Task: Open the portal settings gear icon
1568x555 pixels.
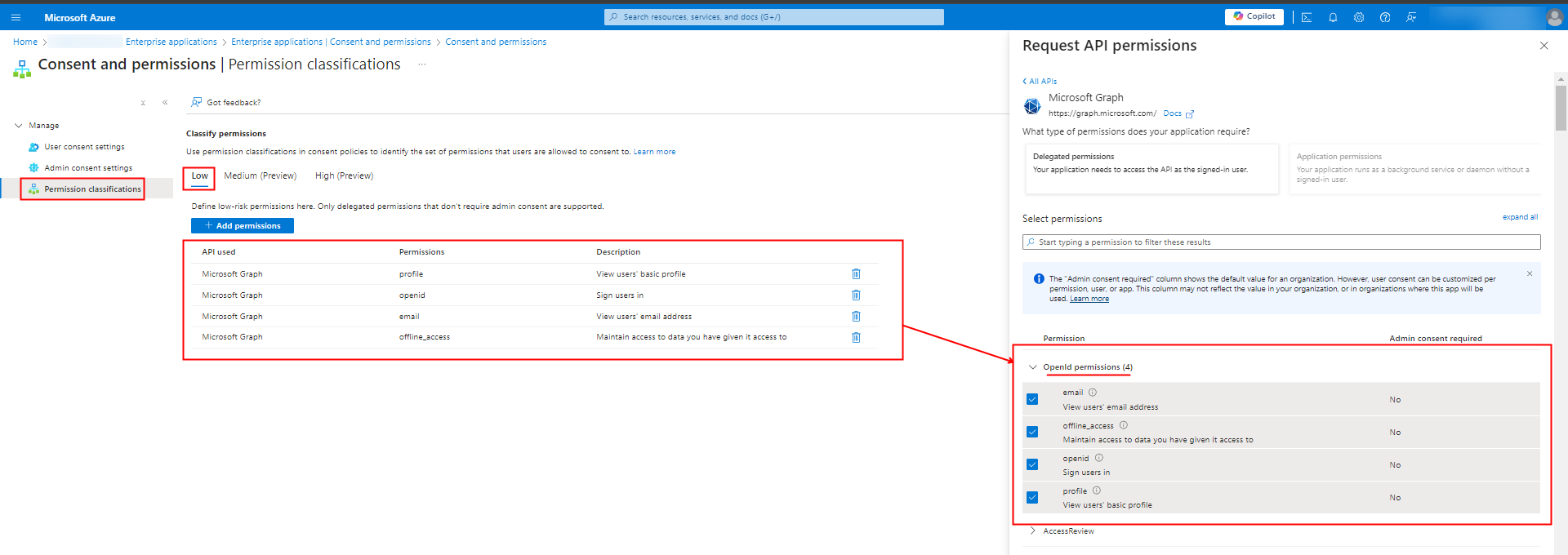Action: point(1359,17)
